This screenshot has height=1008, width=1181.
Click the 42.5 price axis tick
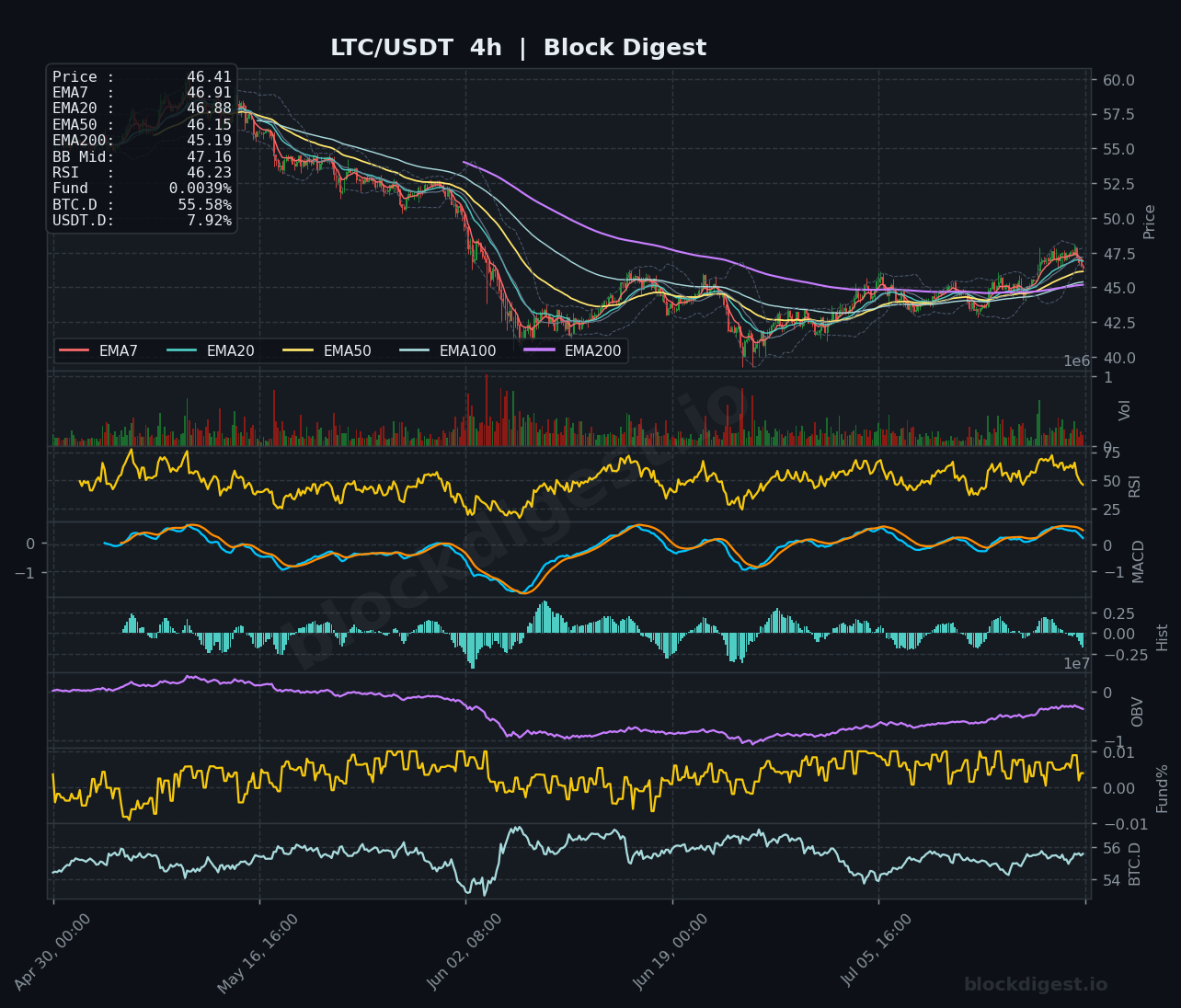pos(1118,323)
